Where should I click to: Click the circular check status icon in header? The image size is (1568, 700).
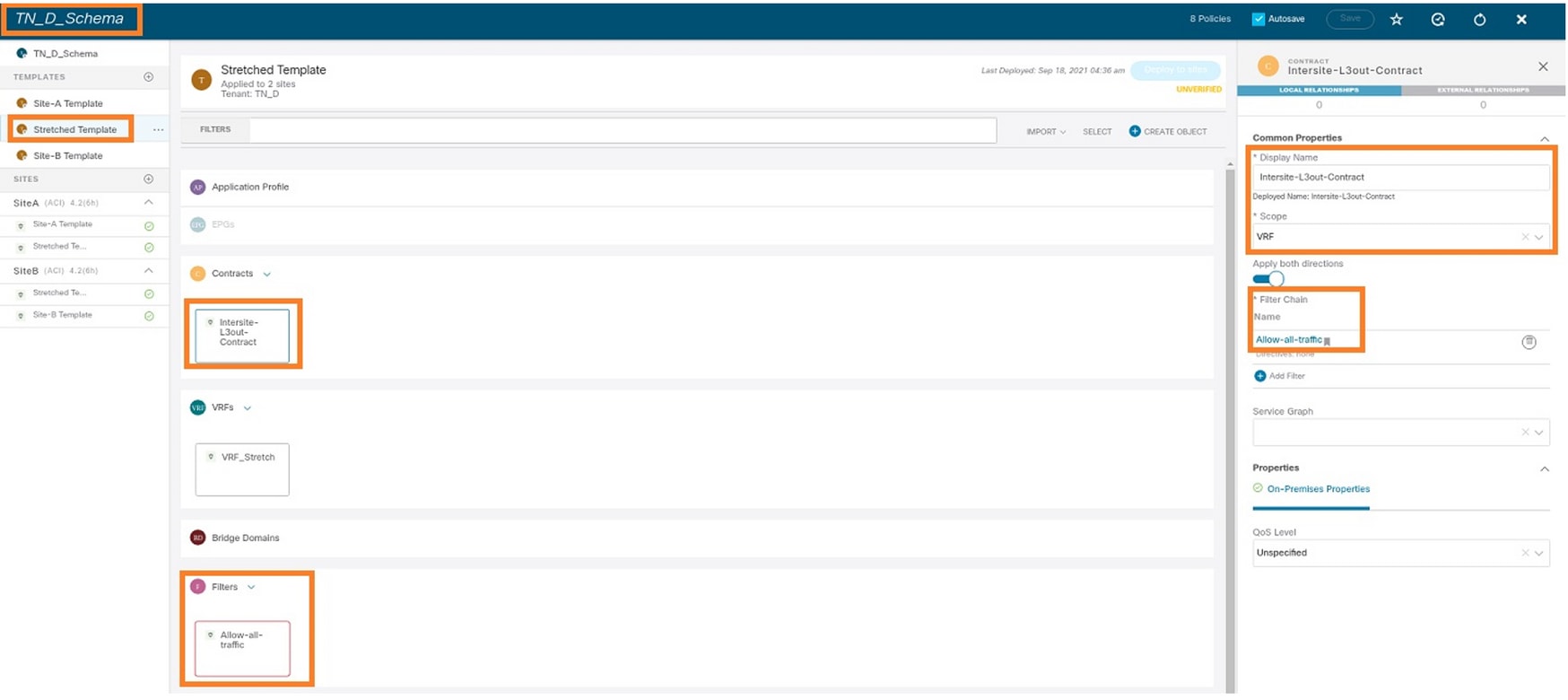click(x=1438, y=19)
